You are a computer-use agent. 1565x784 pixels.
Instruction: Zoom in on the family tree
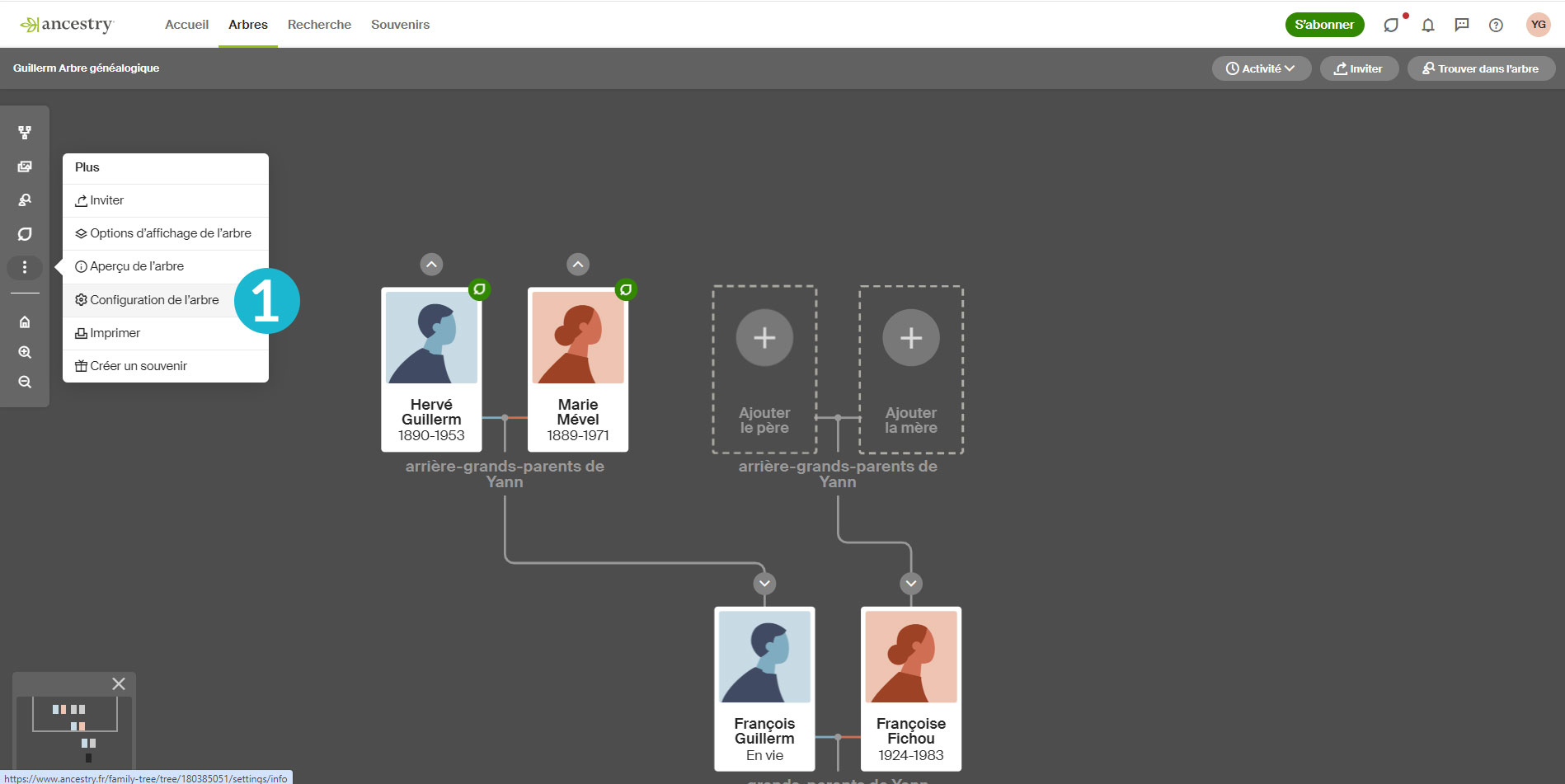[25, 352]
